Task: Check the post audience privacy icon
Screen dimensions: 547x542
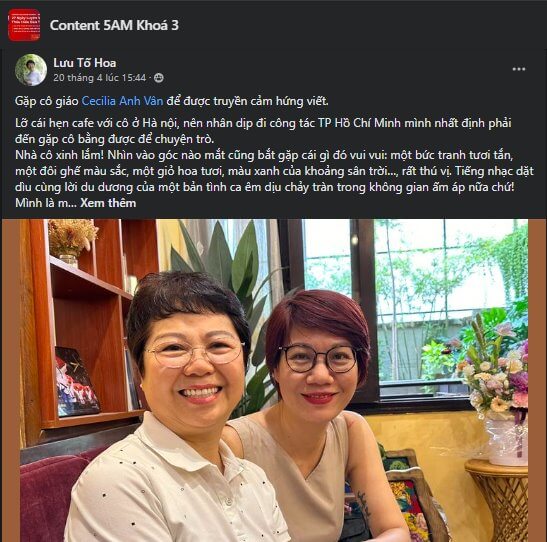Action: (x=159, y=78)
